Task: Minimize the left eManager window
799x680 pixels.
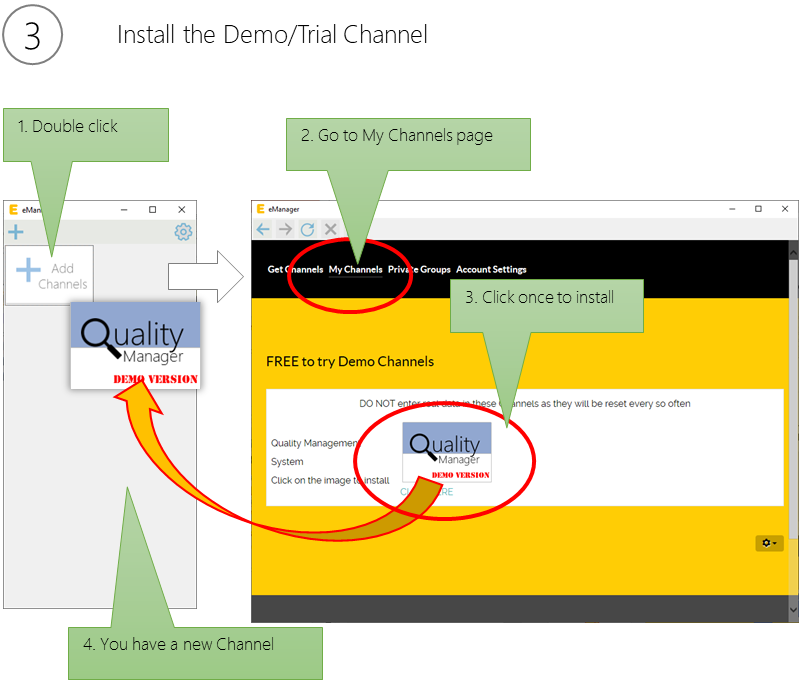Action: click(x=124, y=210)
